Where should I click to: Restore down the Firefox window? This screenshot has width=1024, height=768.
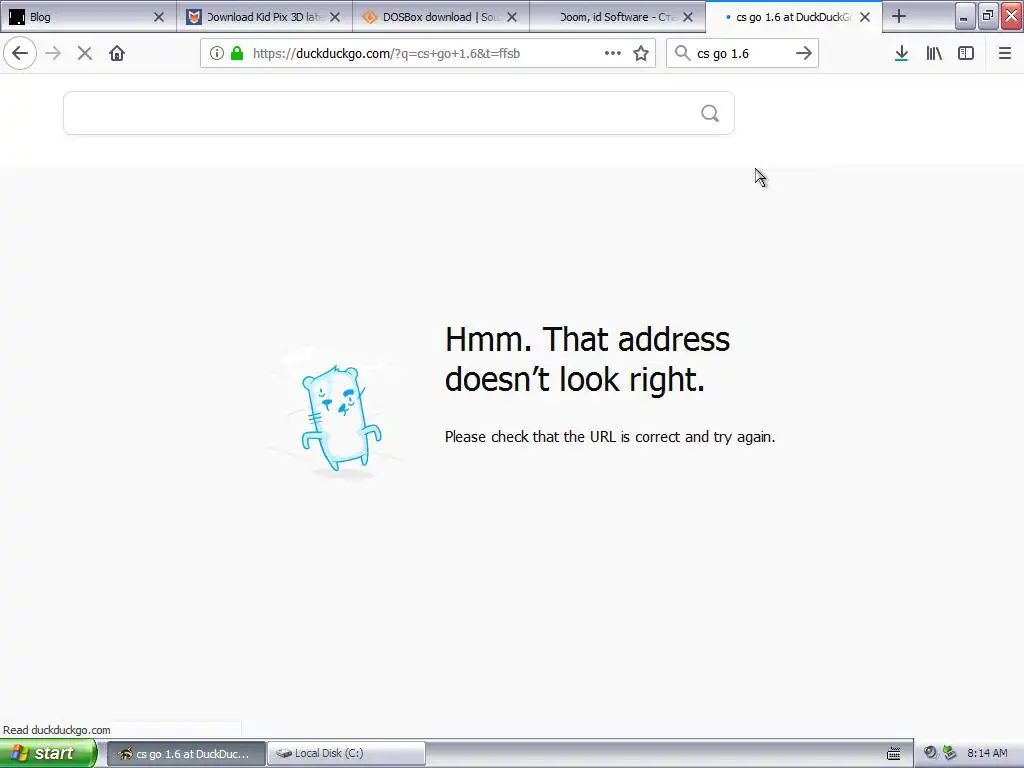pyautogui.click(x=987, y=17)
